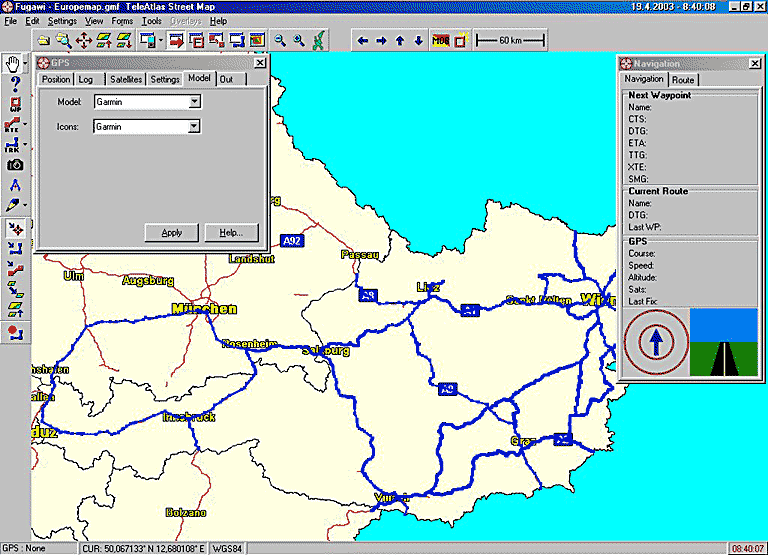Click the four-way move arrows icon
768x555 pixels.
pyautogui.click(x=84, y=41)
